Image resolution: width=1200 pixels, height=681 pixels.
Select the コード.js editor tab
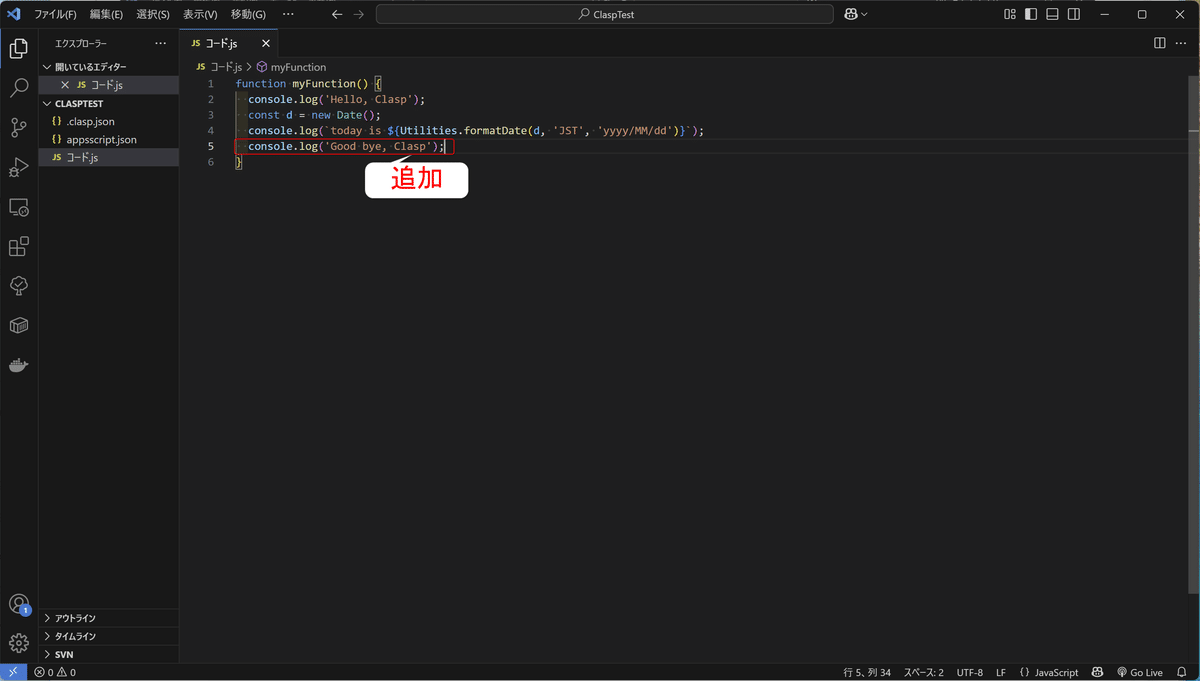[x=222, y=43]
